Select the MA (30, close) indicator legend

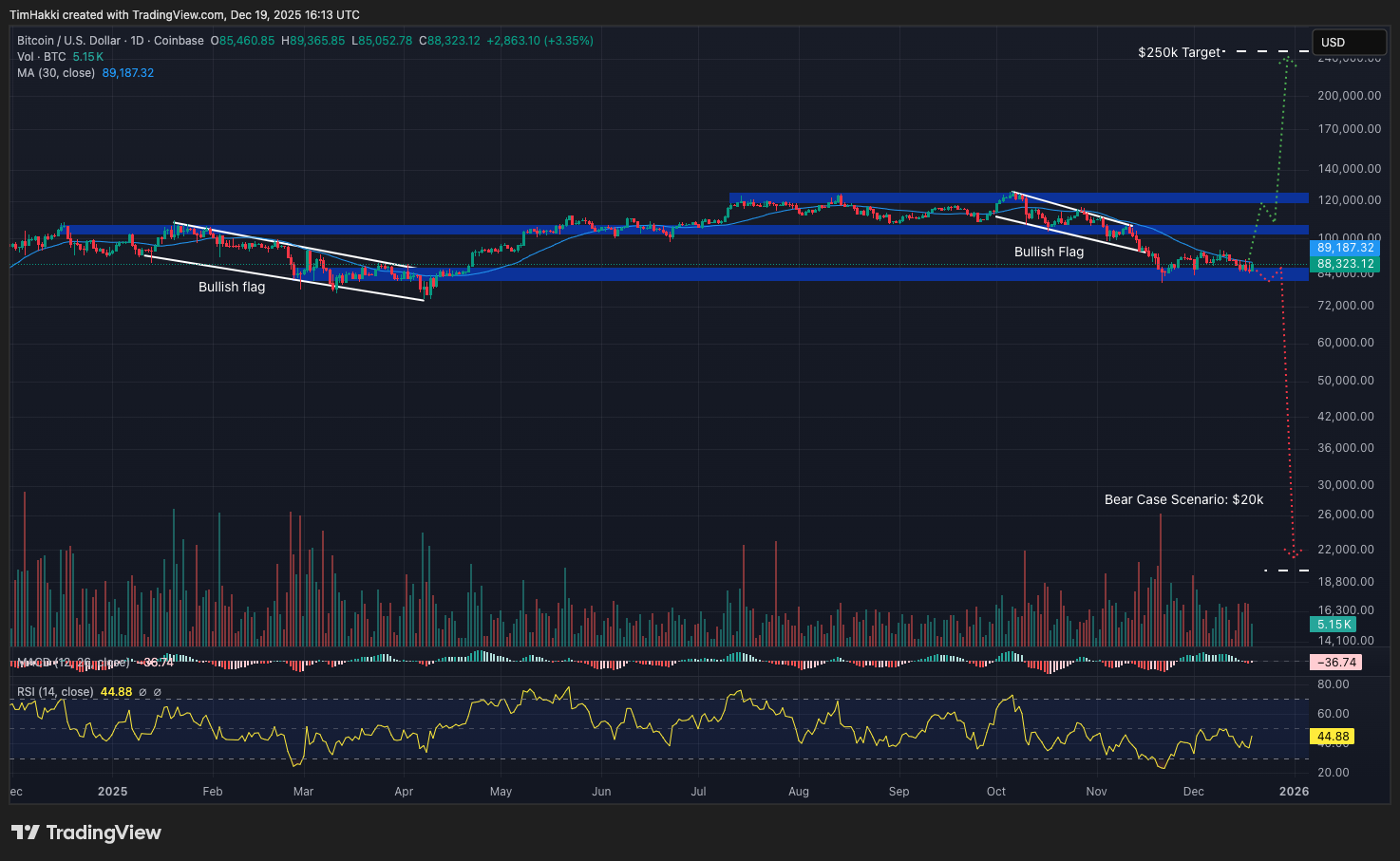click(x=56, y=73)
